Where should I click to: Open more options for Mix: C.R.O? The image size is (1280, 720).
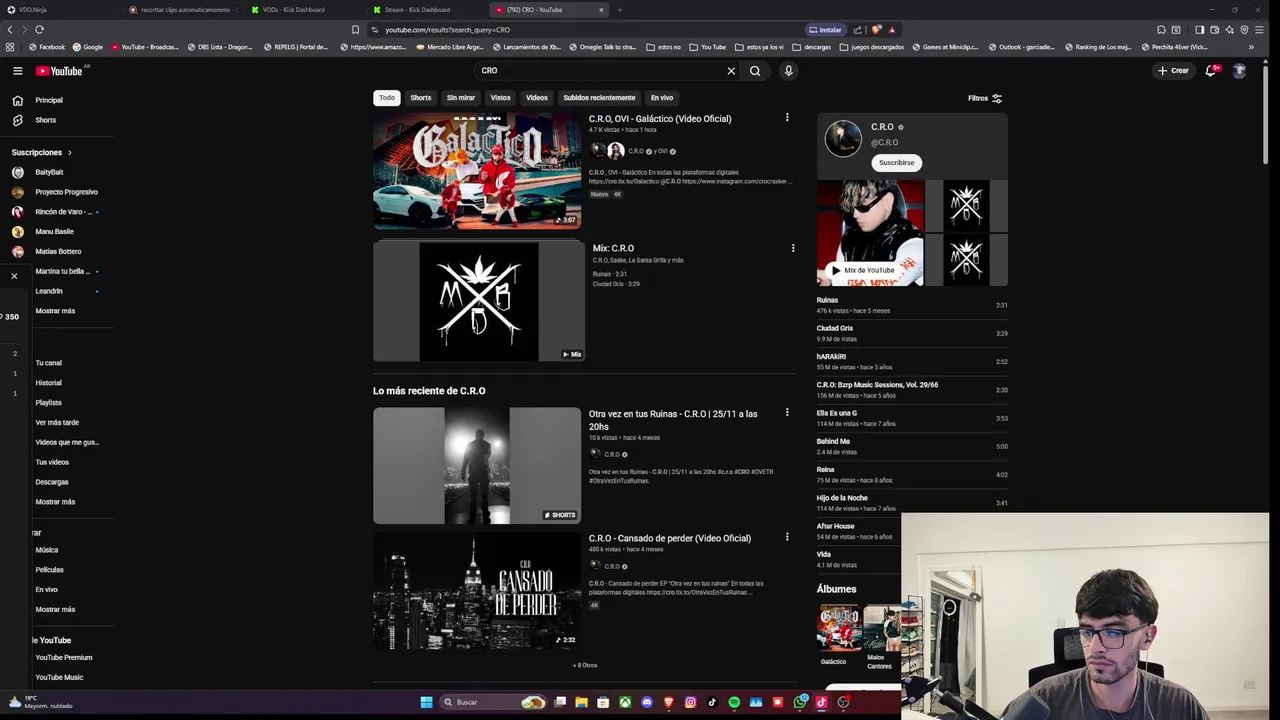pos(793,248)
